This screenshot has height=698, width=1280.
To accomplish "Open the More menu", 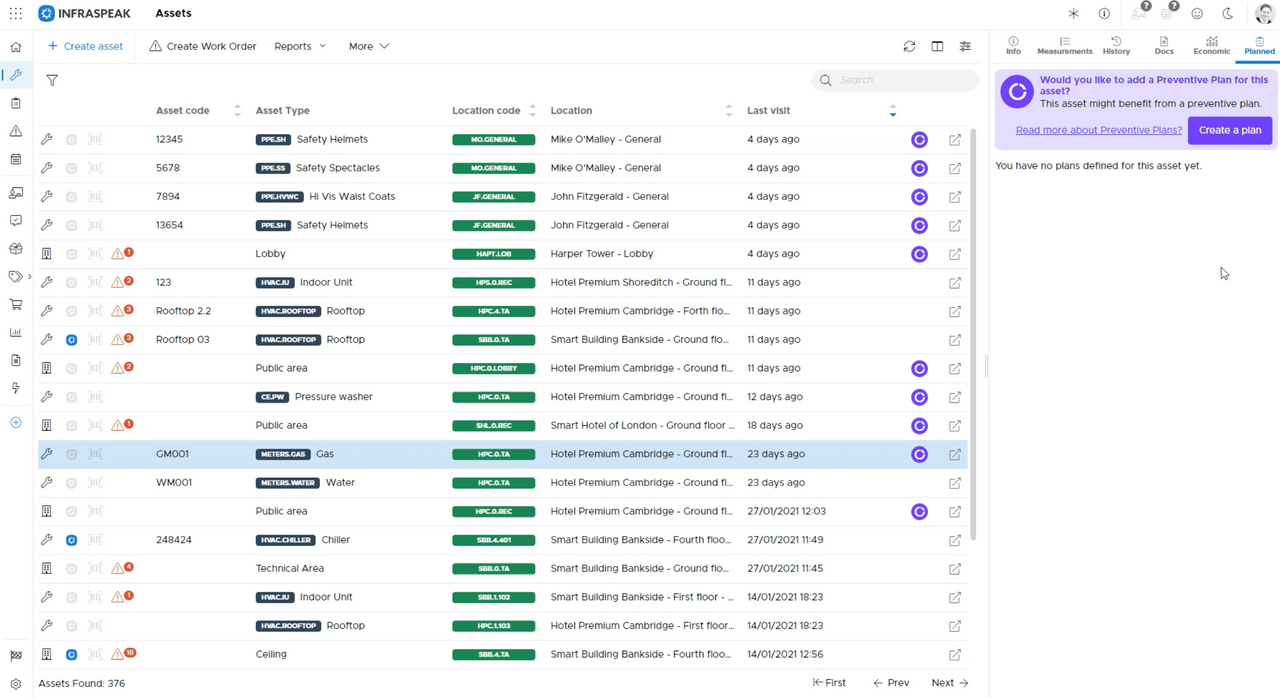I will click(x=368, y=46).
